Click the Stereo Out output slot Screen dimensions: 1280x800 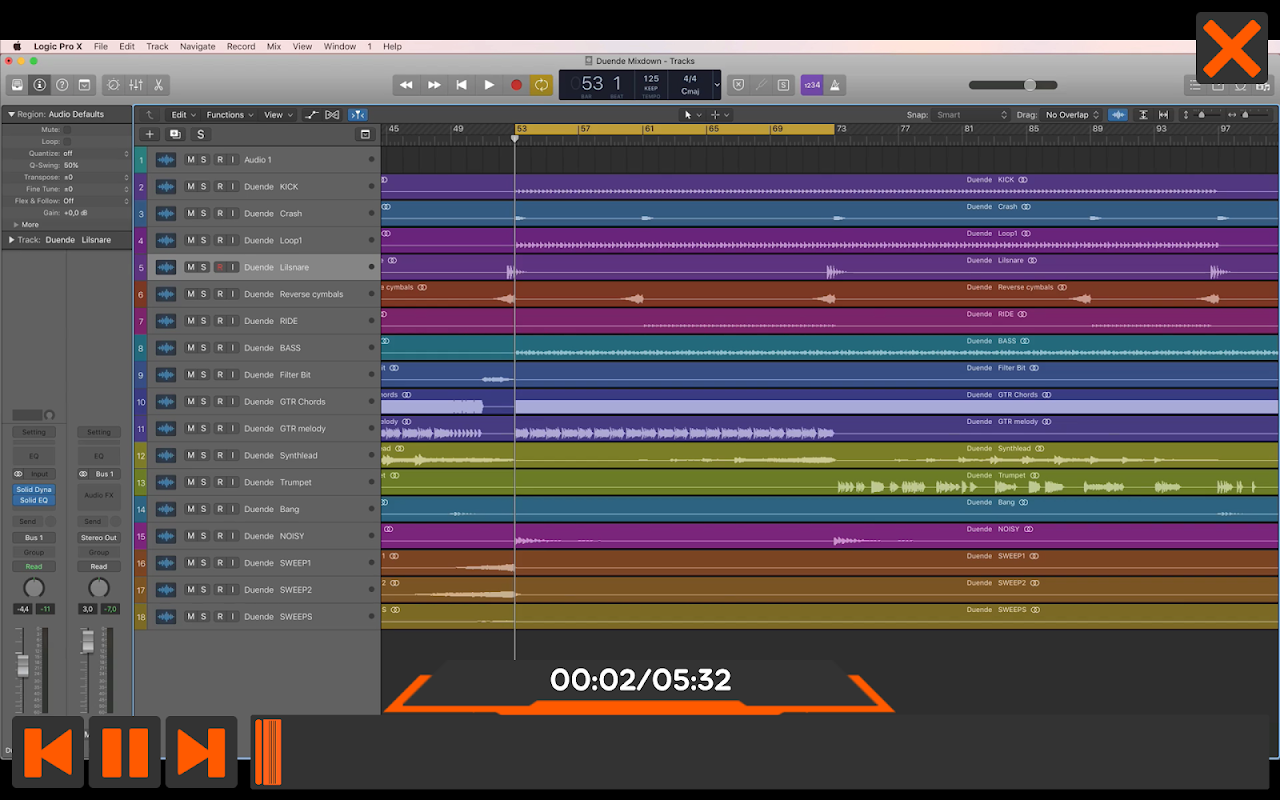point(99,538)
